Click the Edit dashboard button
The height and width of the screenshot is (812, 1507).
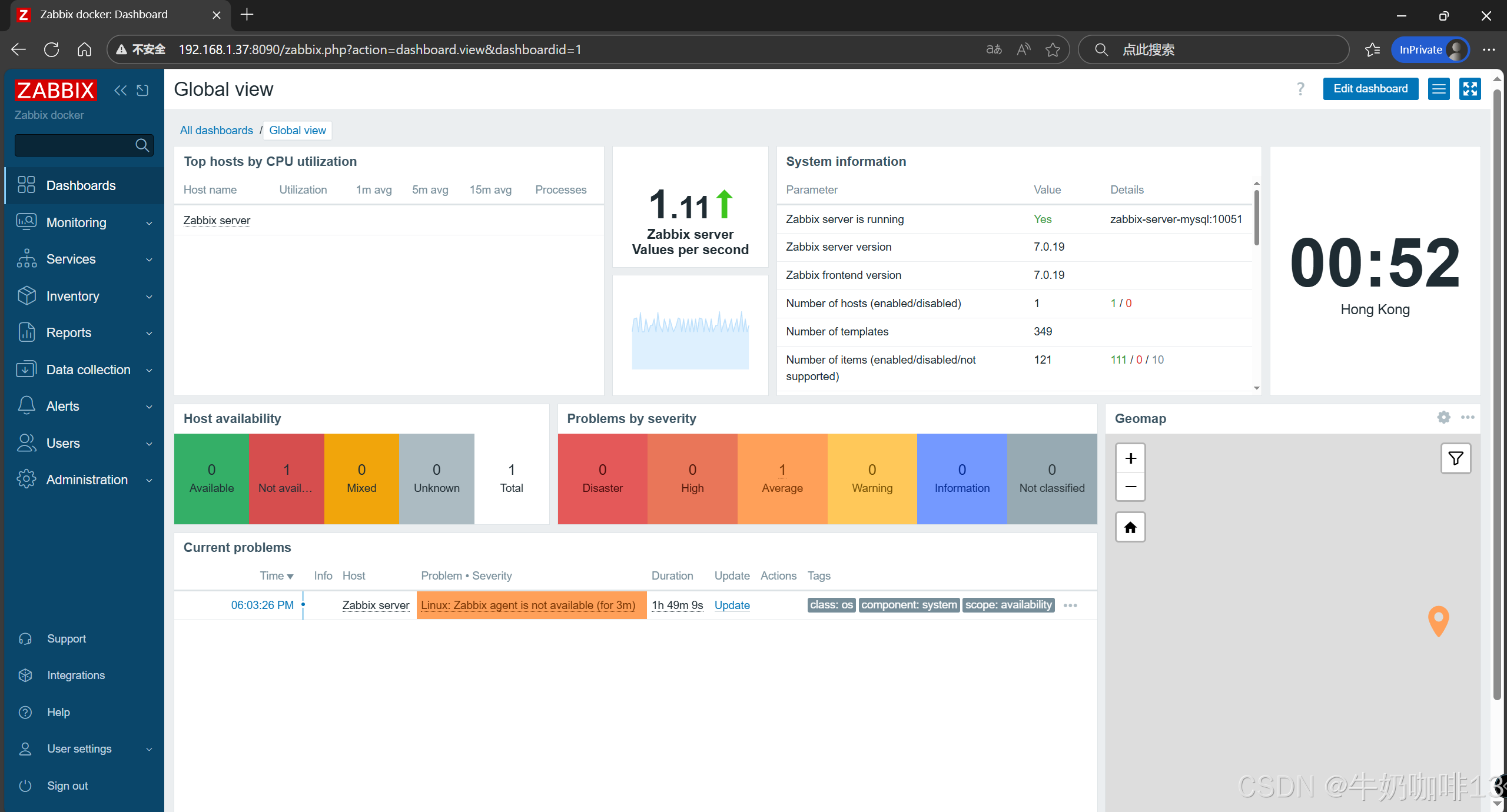click(x=1370, y=89)
